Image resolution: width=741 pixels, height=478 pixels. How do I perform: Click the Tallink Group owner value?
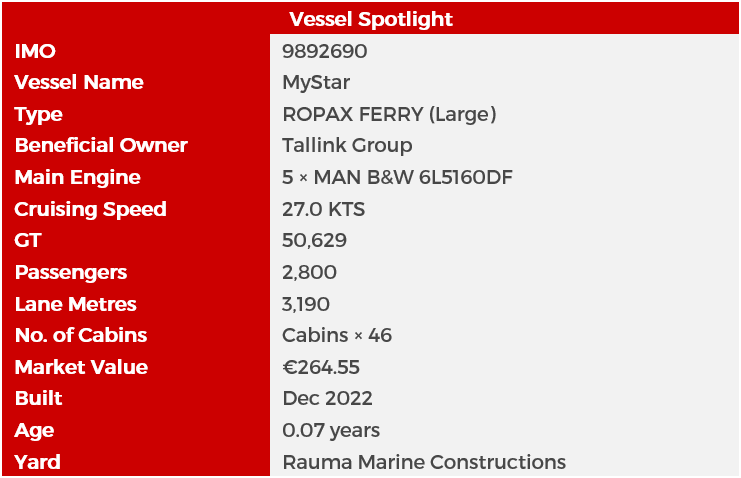click(347, 145)
